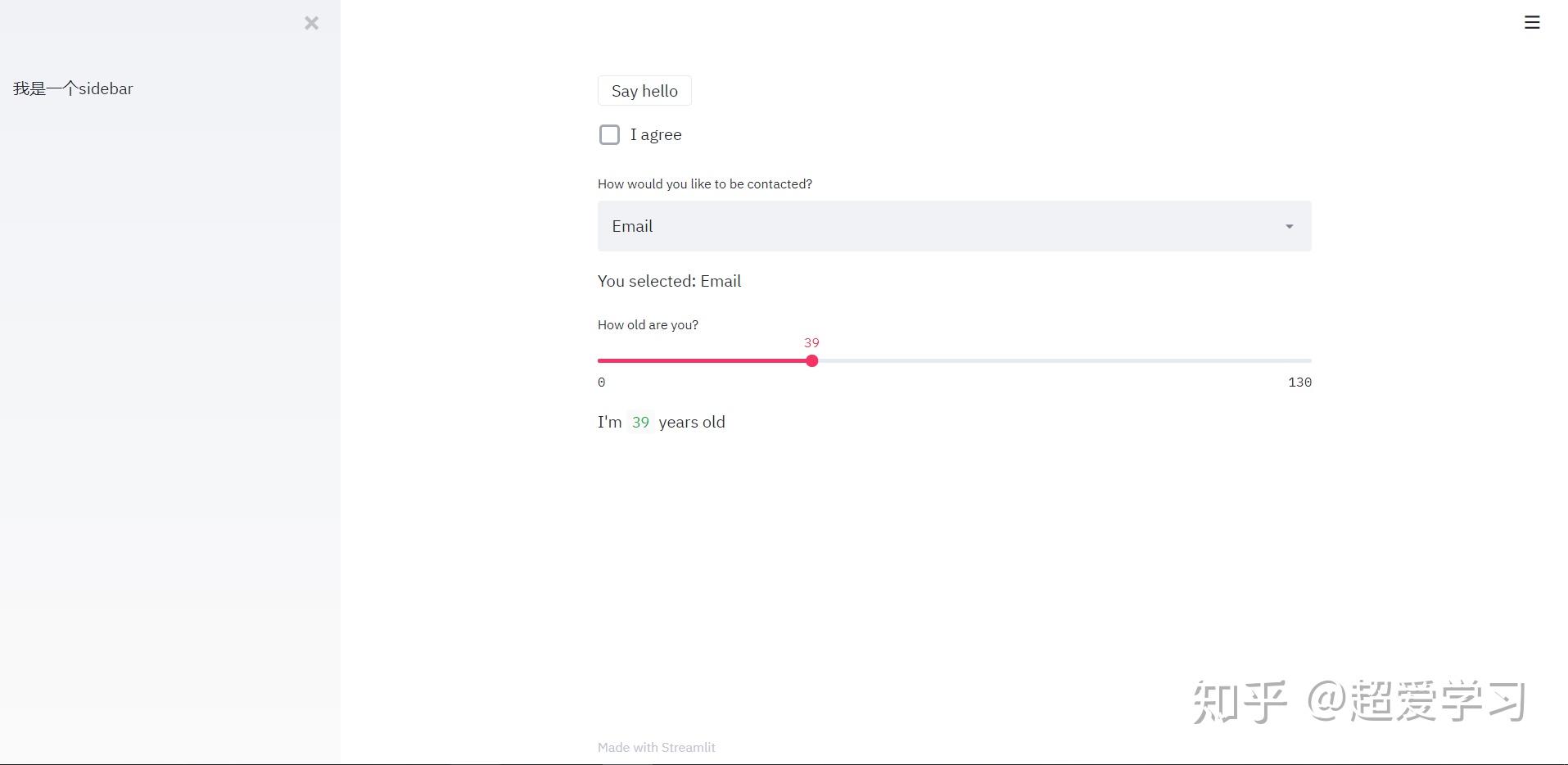Close the sidebar with the X icon
1568x765 pixels.
point(311,23)
